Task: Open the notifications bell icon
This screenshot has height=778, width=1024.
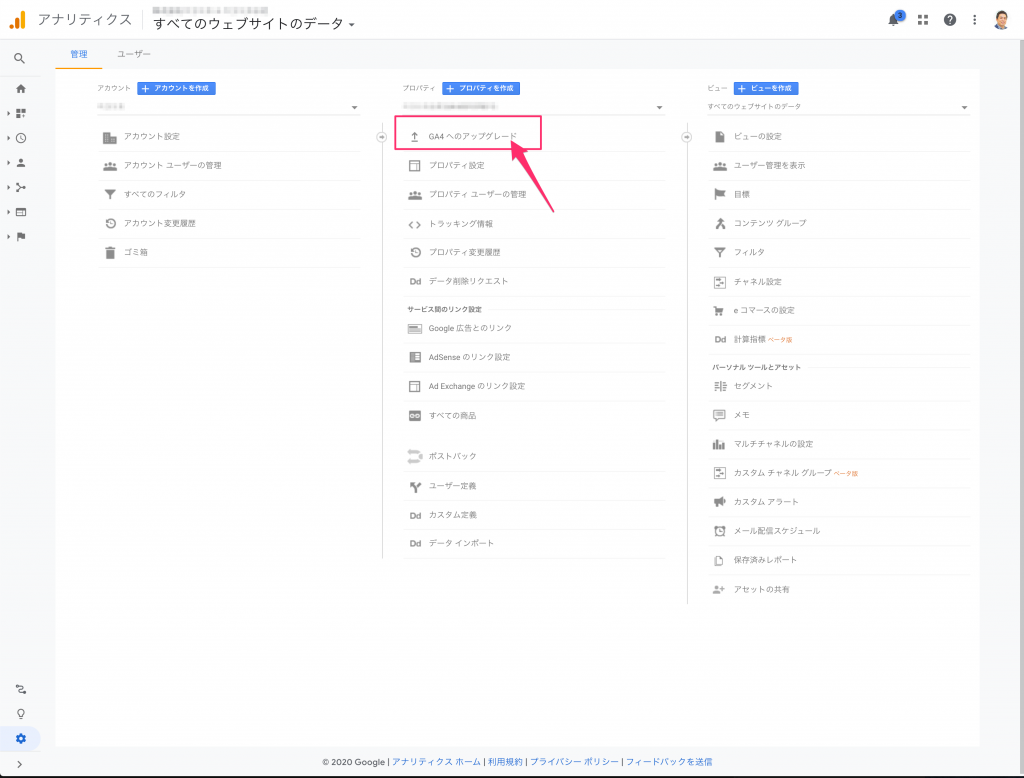Action: 893,20
